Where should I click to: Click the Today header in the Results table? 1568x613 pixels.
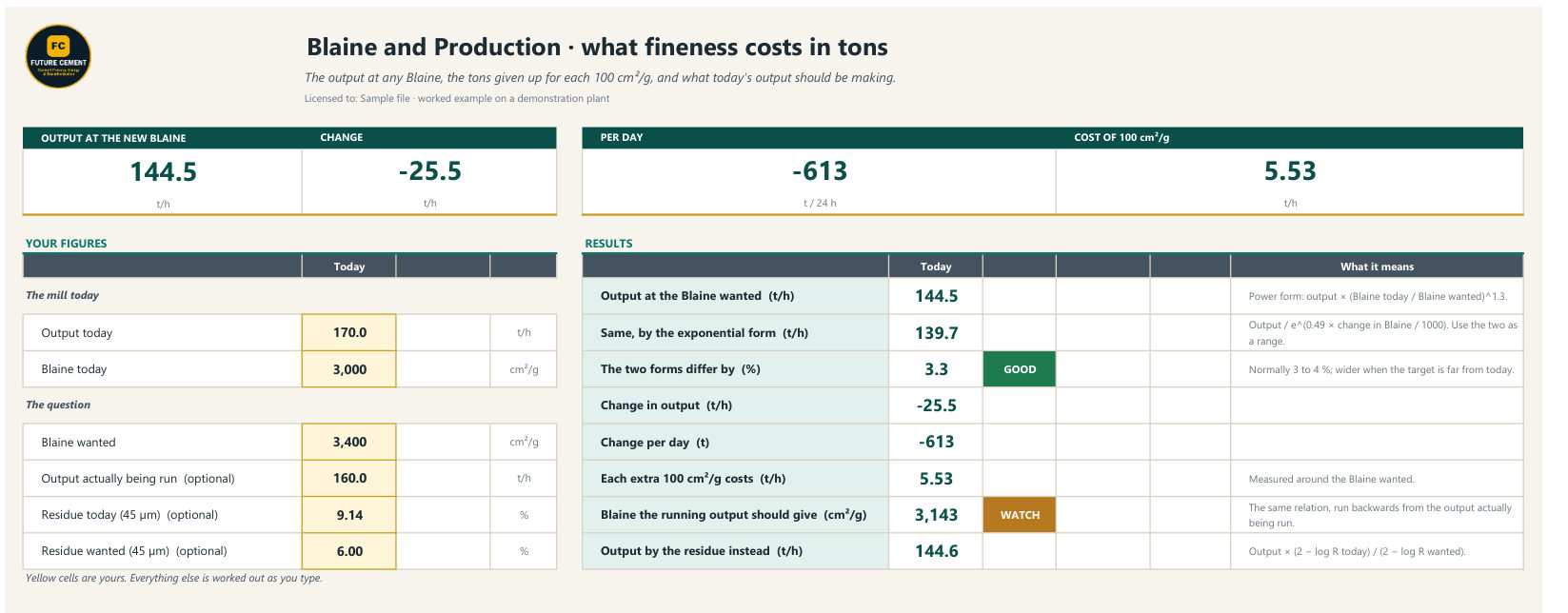[x=936, y=267]
